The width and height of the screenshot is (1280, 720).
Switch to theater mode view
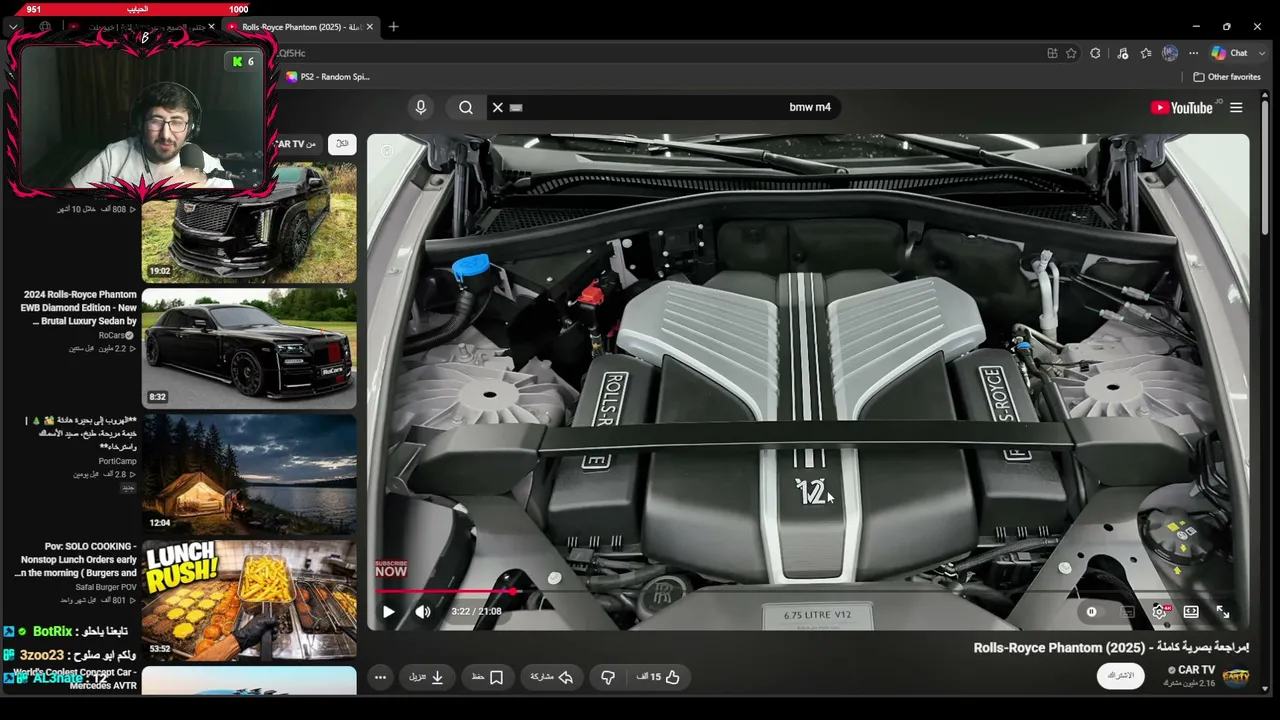coord(1191,612)
